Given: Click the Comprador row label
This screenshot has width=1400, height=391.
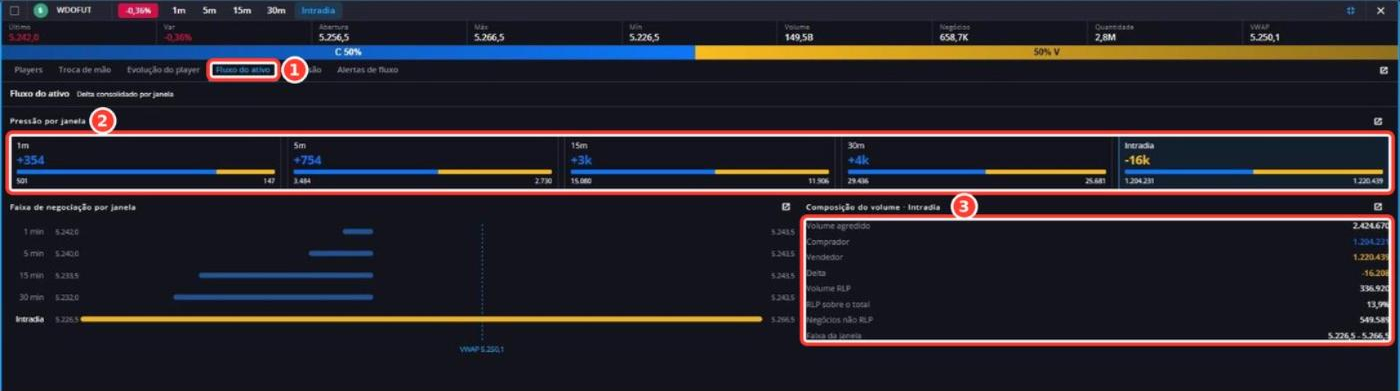Looking at the screenshot, I should point(827,241).
